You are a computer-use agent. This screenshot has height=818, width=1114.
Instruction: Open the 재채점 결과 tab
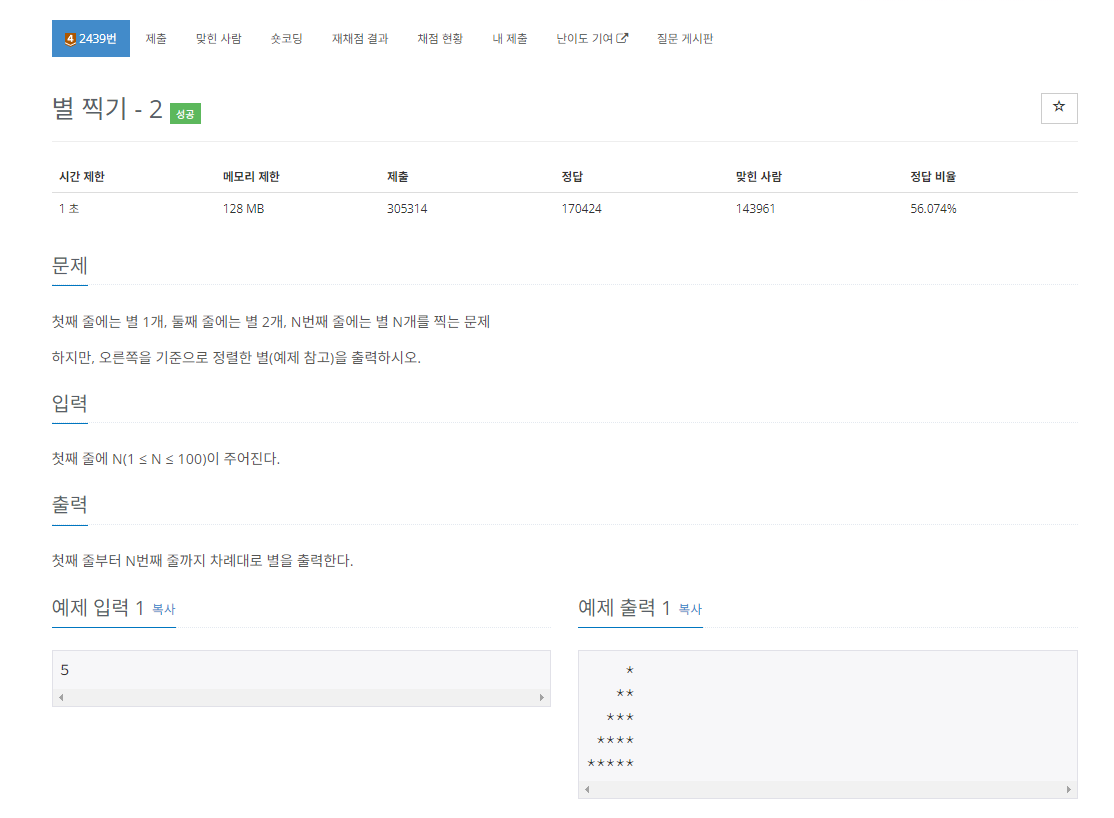(360, 38)
